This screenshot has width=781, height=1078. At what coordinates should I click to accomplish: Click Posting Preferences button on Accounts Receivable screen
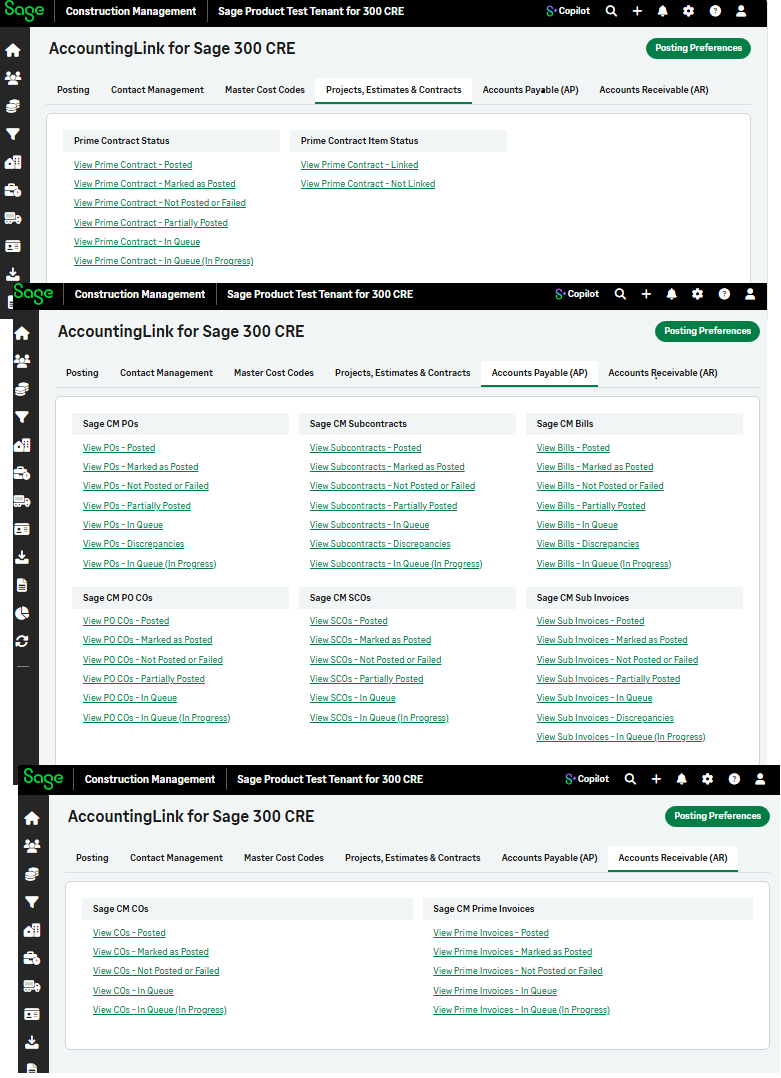pyautogui.click(x=717, y=816)
